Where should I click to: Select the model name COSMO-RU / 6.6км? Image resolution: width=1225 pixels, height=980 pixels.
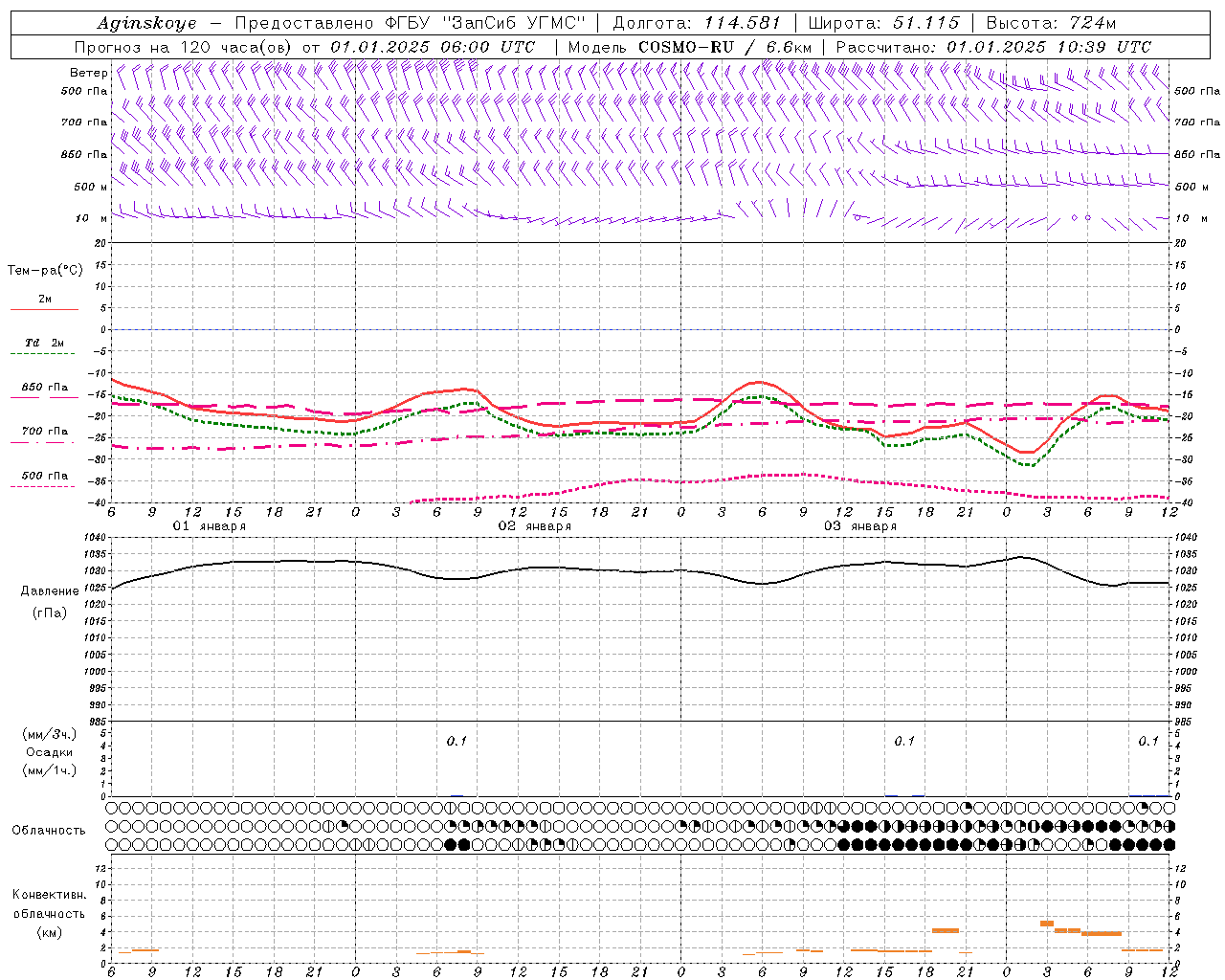[725, 47]
